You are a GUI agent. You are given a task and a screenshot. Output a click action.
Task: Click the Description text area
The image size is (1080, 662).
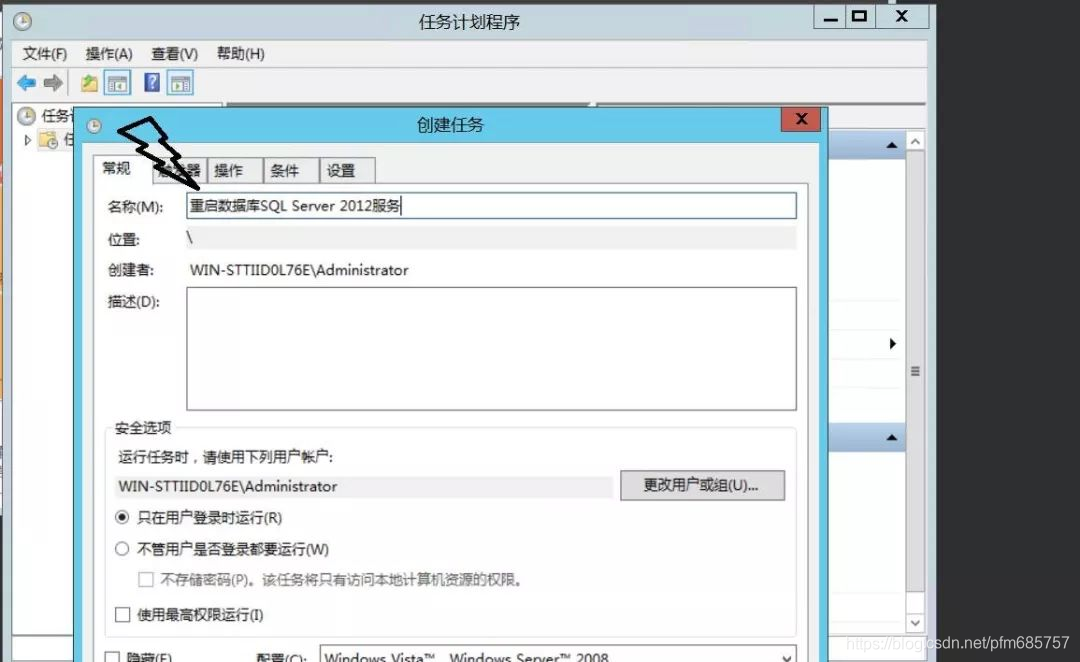coord(491,349)
